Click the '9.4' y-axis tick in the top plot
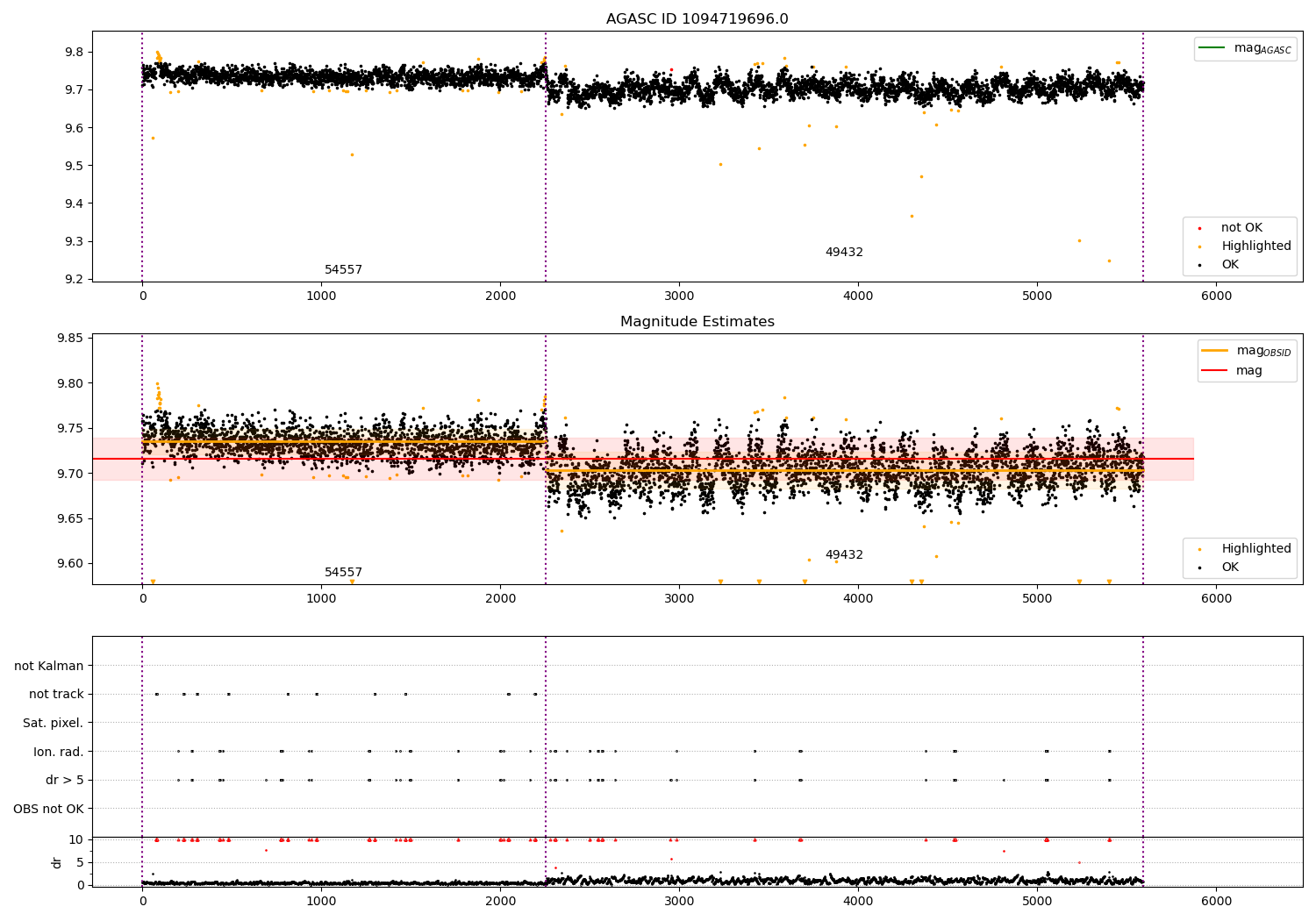 tap(75, 203)
